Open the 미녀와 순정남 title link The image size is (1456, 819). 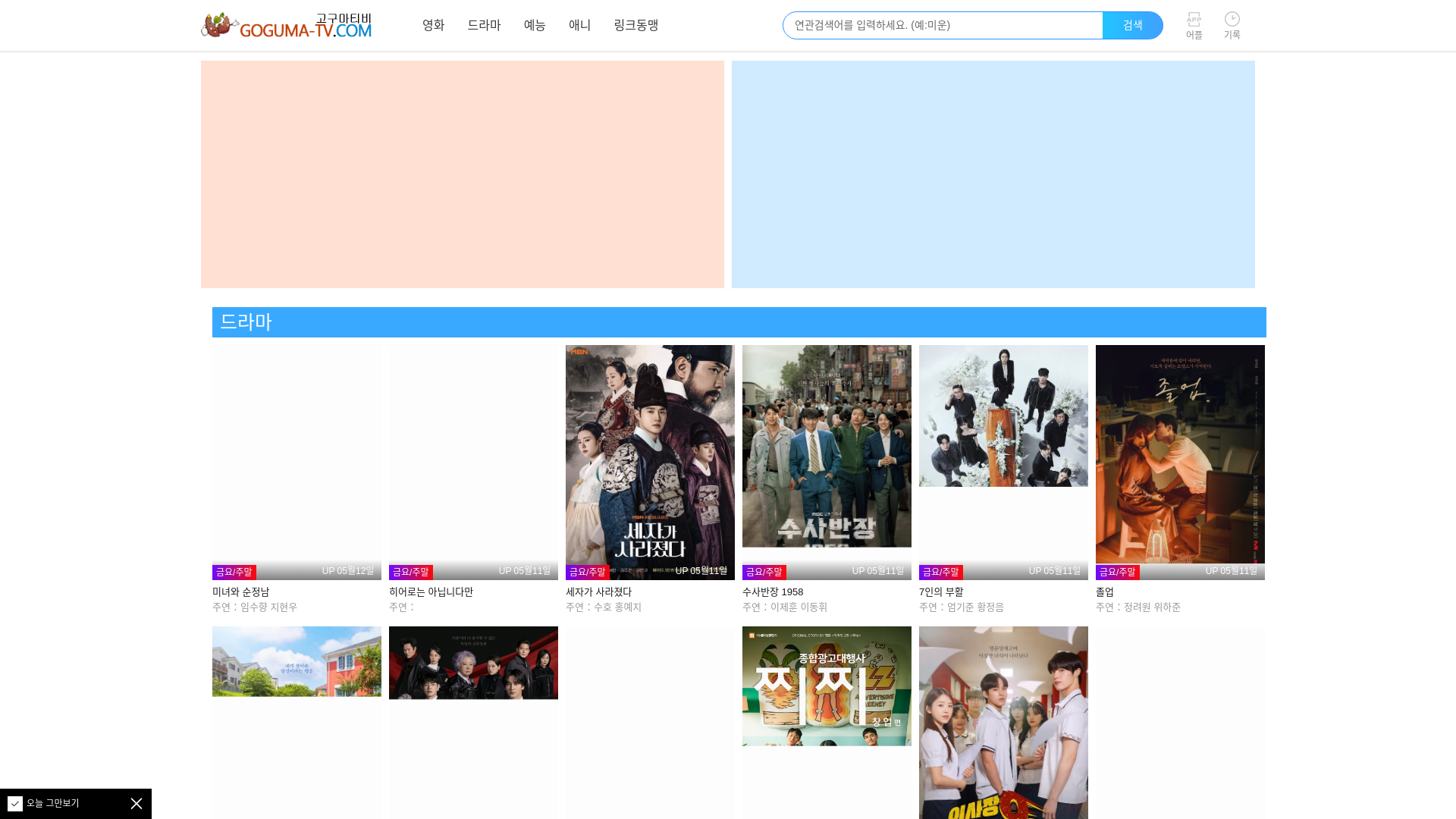pyautogui.click(x=240, y=591)
